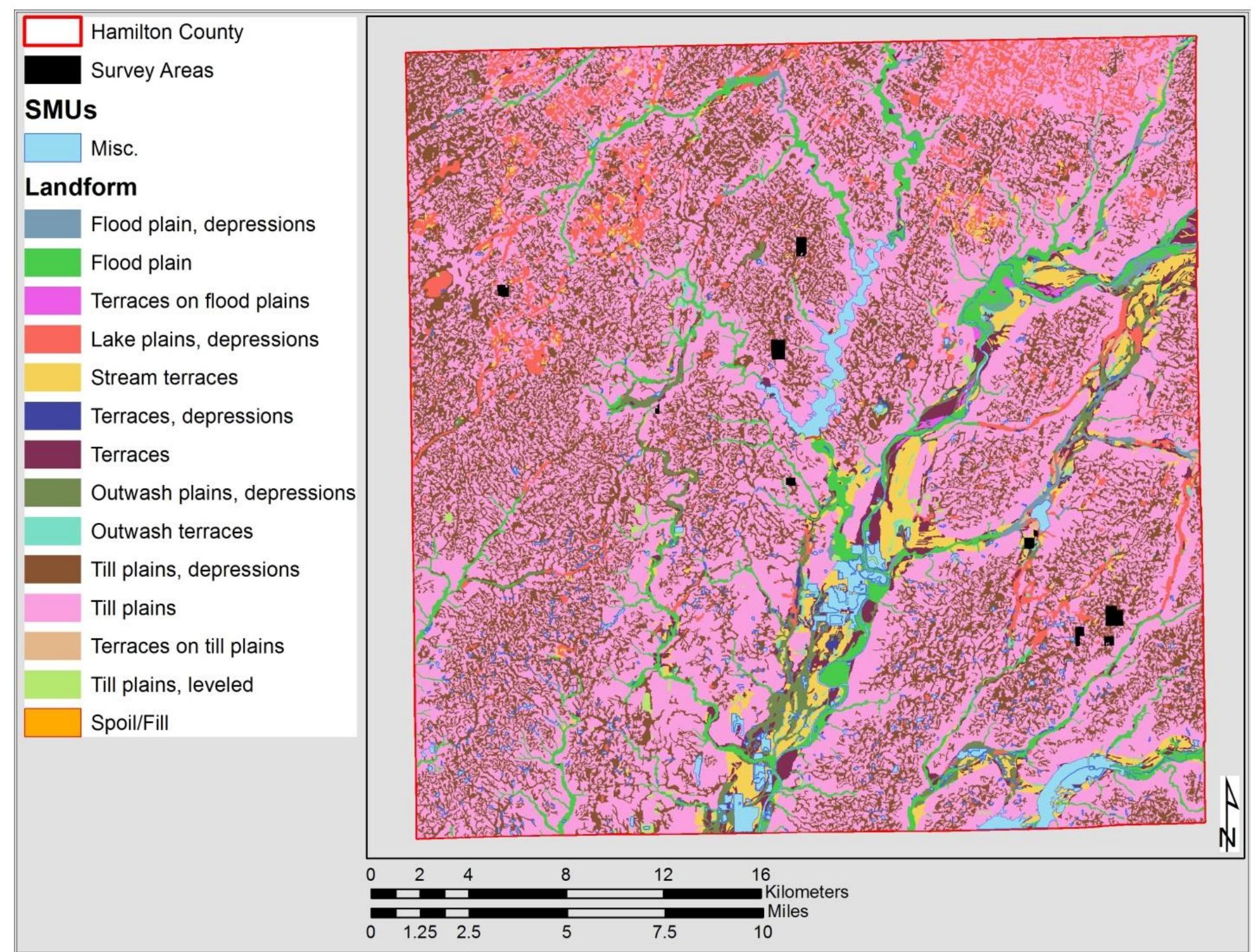Click the 12 value on kilometers scale

pos(663,875)
